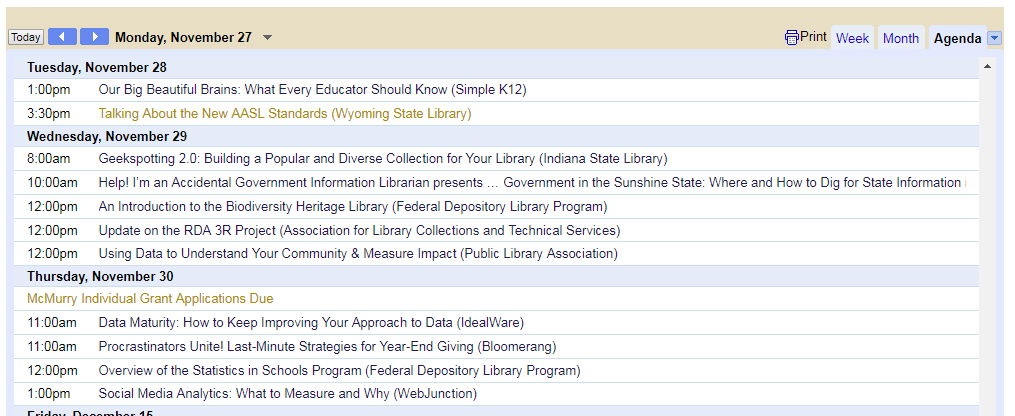Open Procrastinators Unite! Bloomerang event

click(x=327, y=347)
